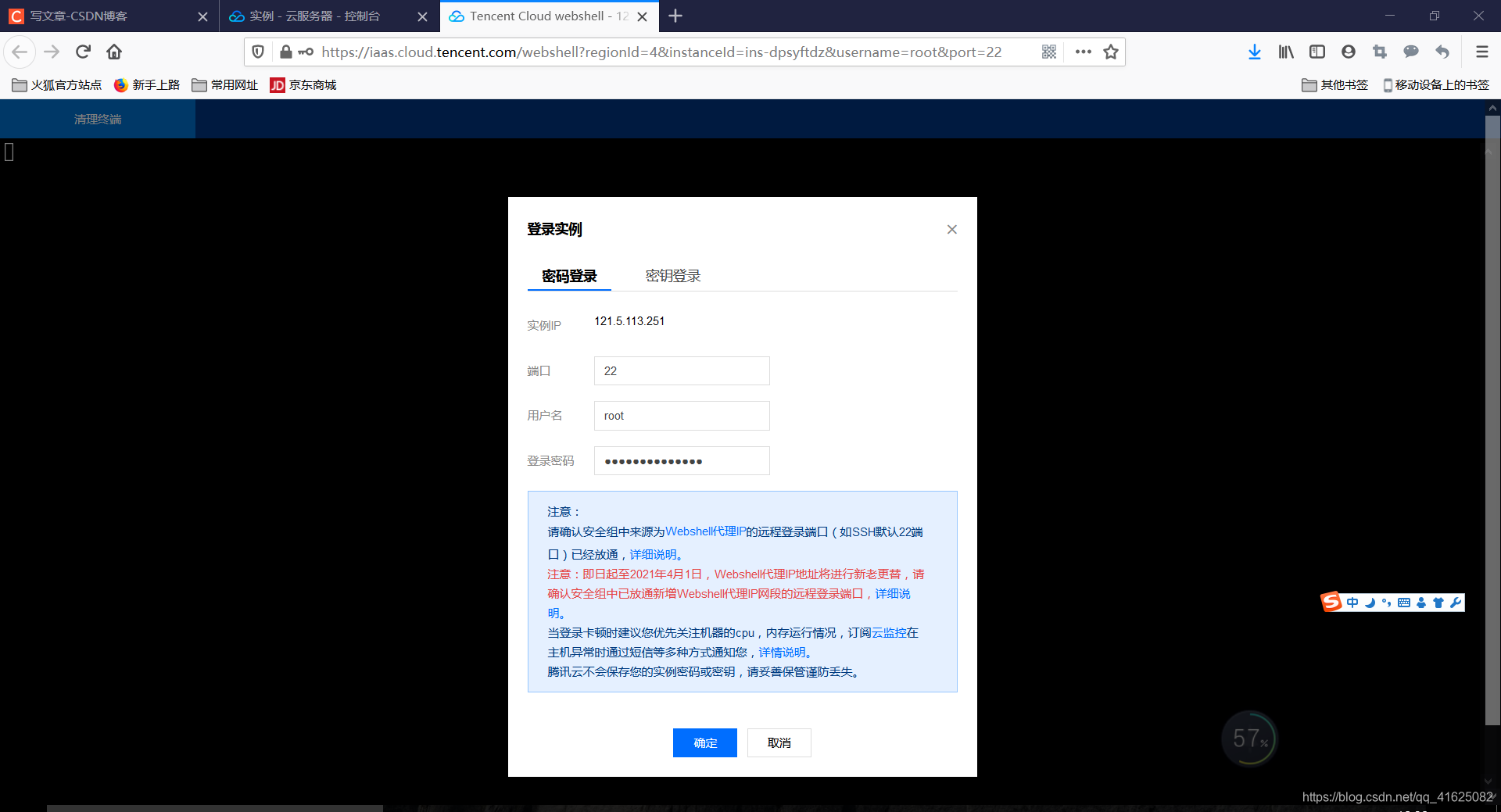Click Sogou input method S logo
This screenshot has height=812, width=1501.
coord(1331,602)
